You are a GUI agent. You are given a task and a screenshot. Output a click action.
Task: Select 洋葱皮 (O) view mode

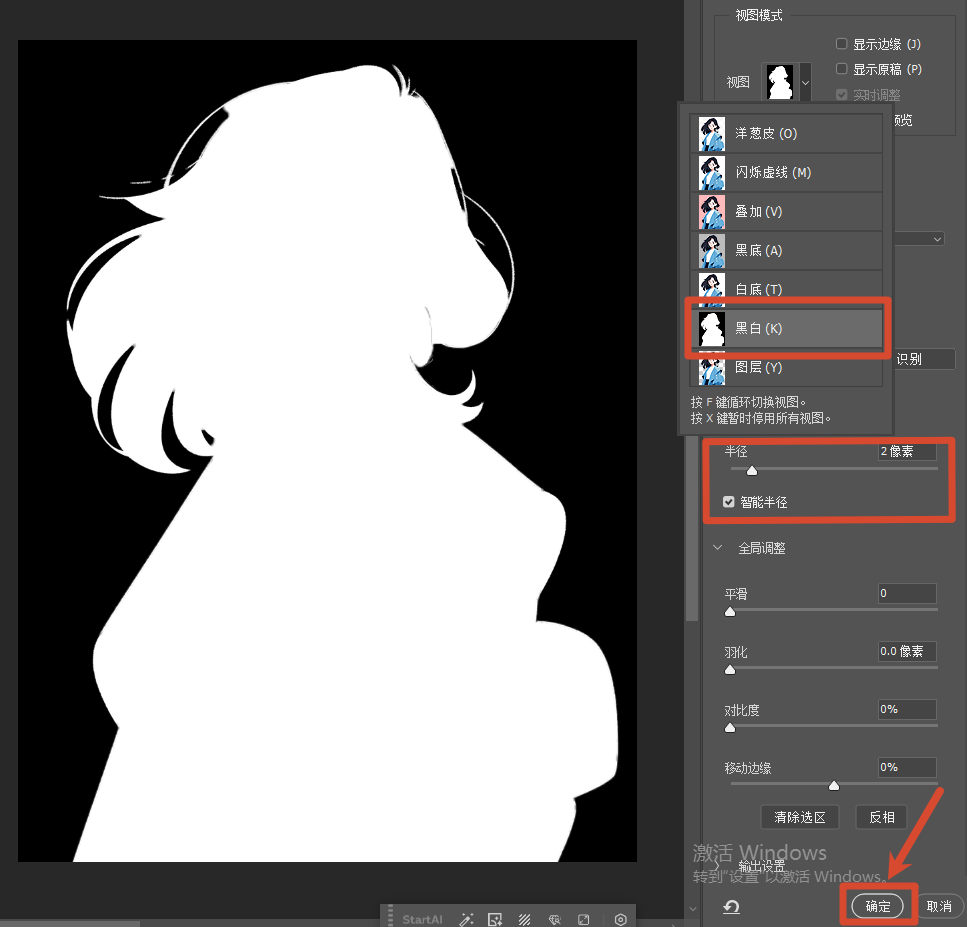pos(786,133)
